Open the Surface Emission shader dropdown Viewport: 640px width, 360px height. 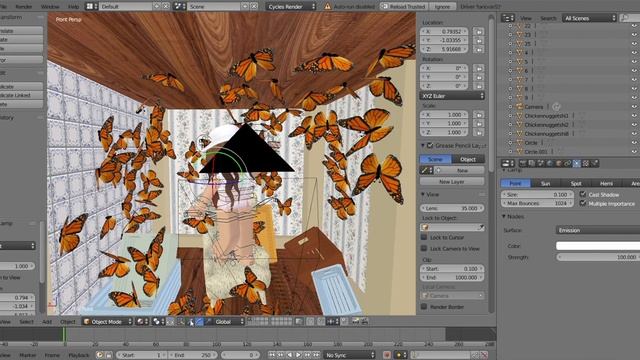pos(598,230)
